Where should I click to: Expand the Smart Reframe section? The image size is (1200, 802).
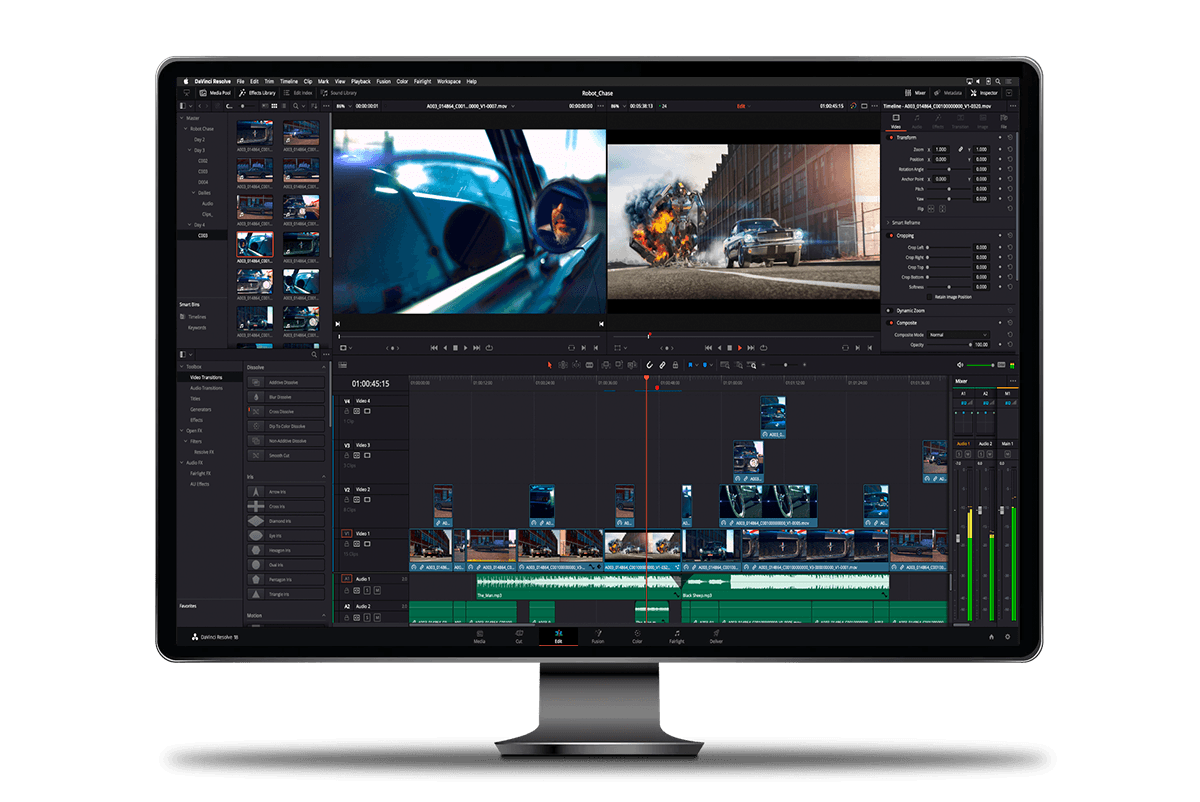(888, 222)
